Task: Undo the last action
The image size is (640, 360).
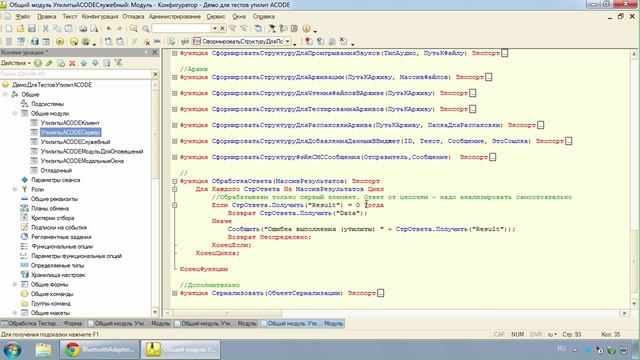Action: pos(109,29)
